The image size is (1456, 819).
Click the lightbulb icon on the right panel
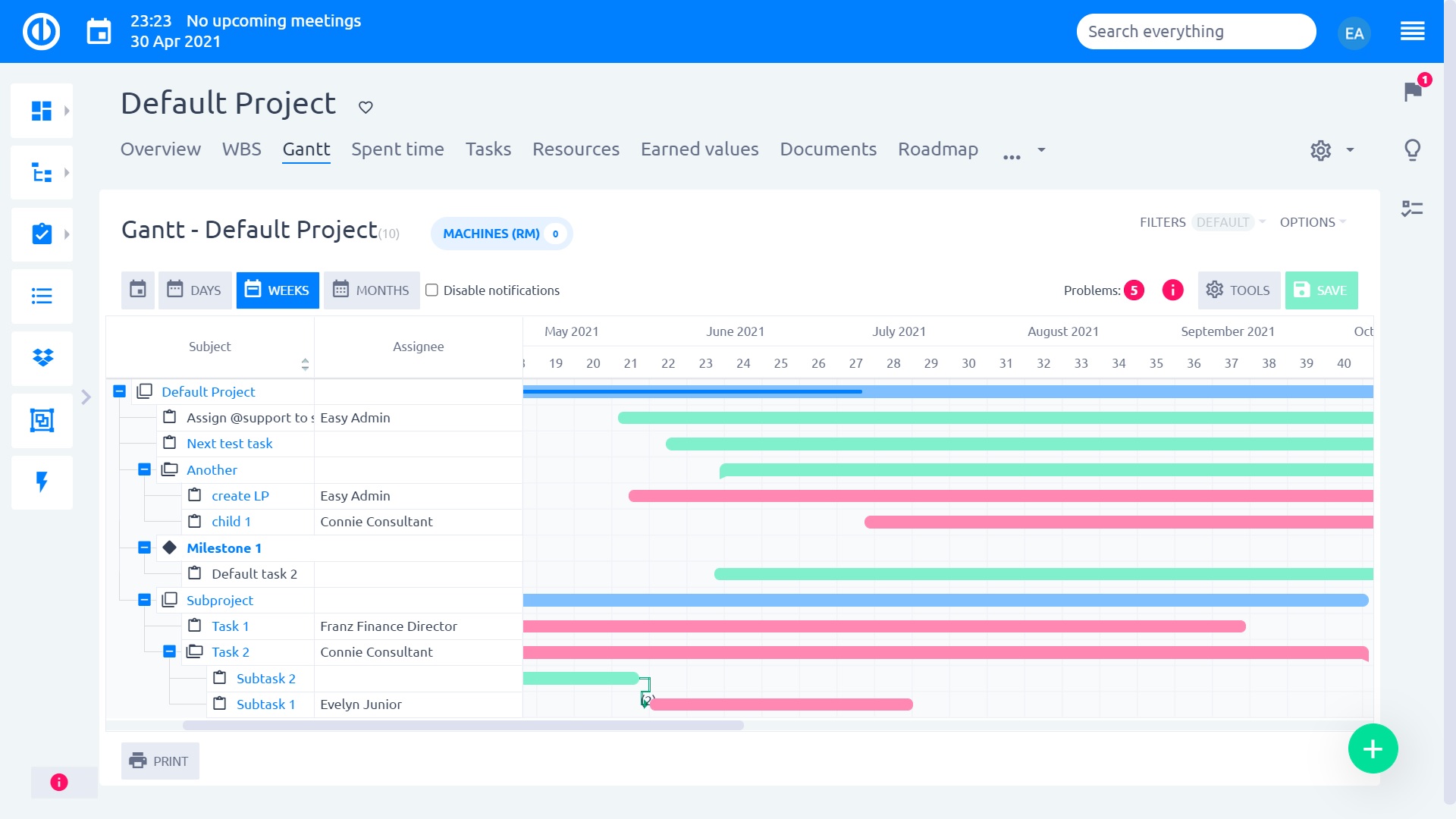[1412, 150]
